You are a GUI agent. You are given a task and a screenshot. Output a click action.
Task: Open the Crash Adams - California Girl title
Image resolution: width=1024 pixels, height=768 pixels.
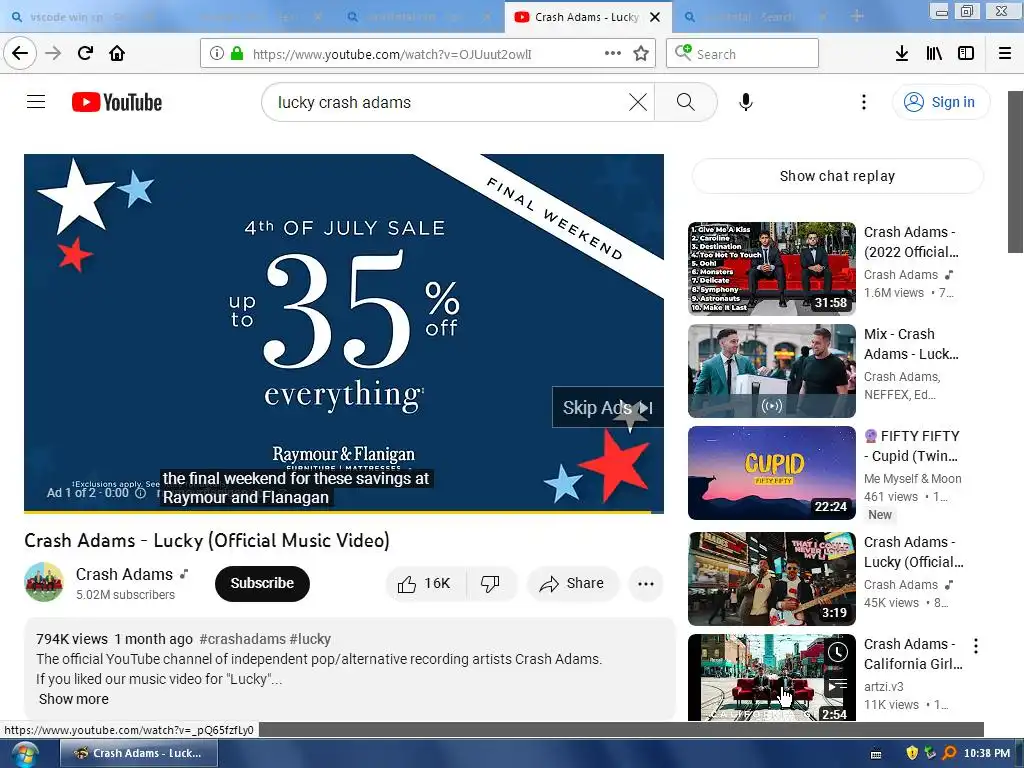(913, 654)
